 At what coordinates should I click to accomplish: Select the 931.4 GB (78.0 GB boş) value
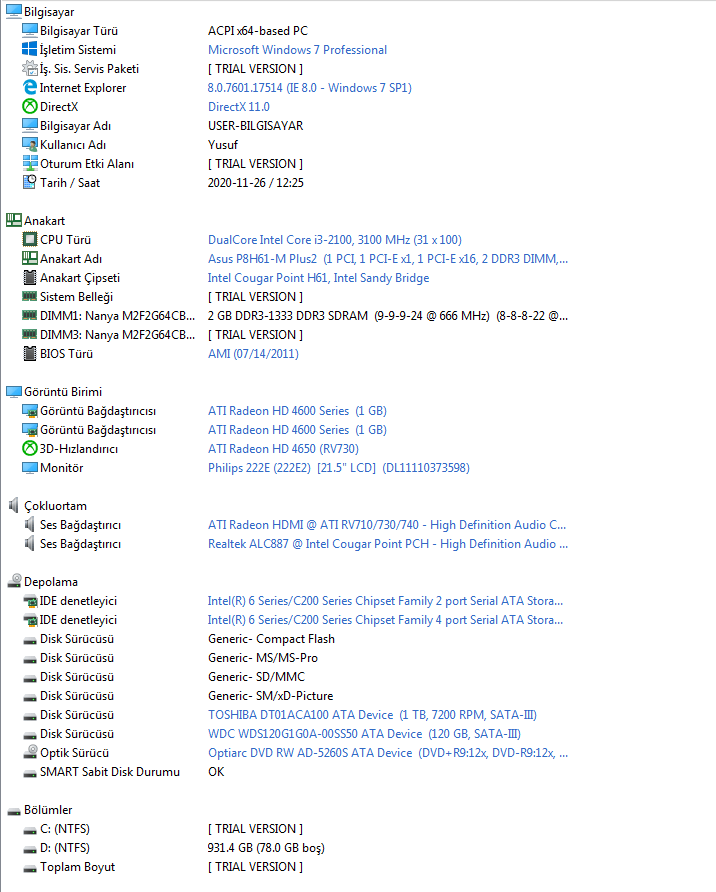click(x=266, y=848)
